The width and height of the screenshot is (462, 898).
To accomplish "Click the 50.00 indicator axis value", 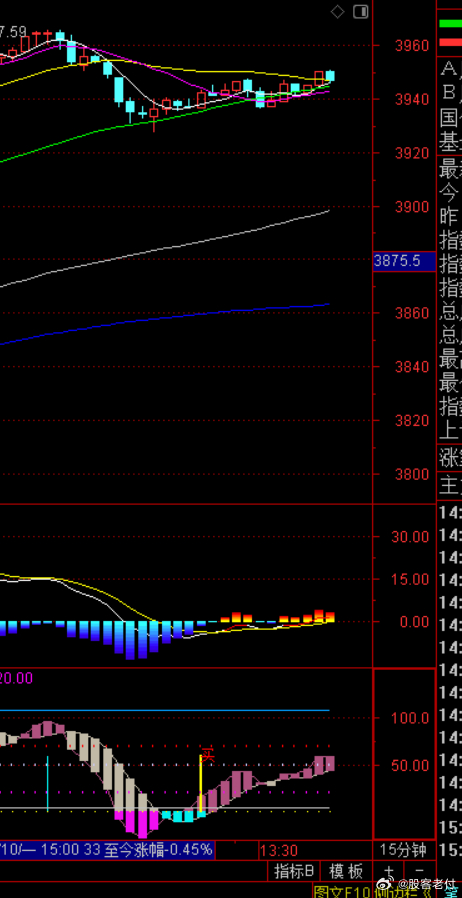I will (x=410, y=766).
